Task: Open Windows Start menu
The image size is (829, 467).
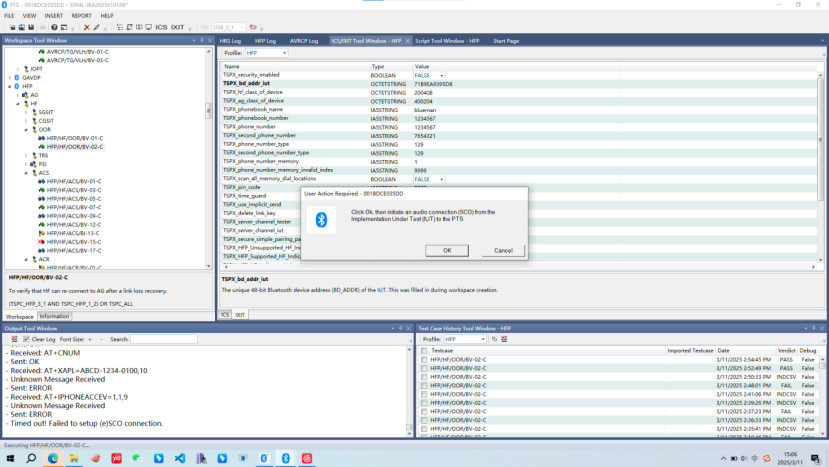Action: tap(10, 458)
